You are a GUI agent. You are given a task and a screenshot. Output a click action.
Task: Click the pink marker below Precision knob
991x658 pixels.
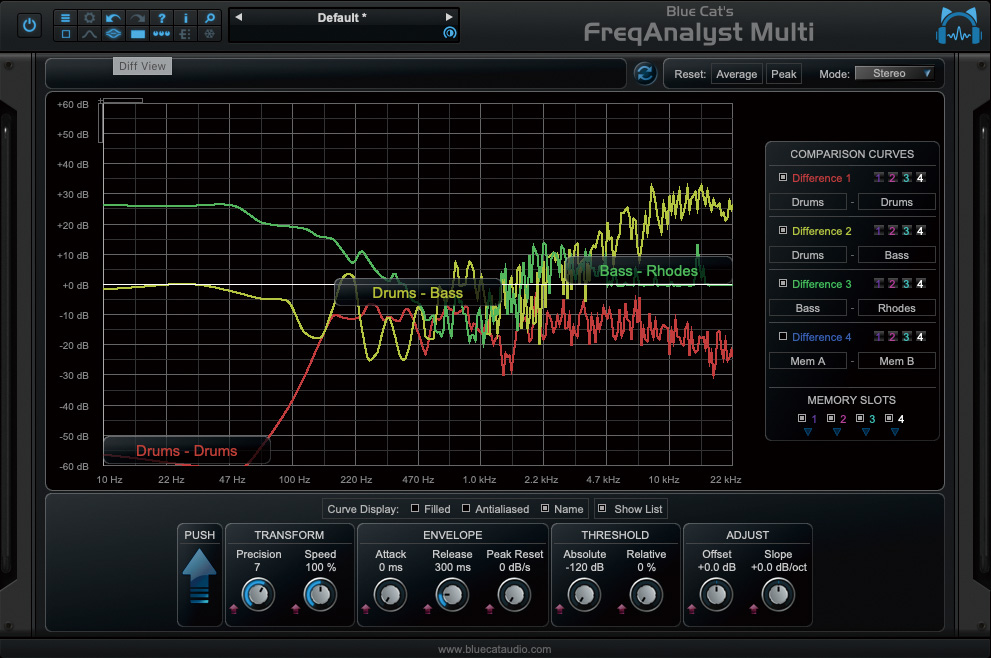click(234, 609)
